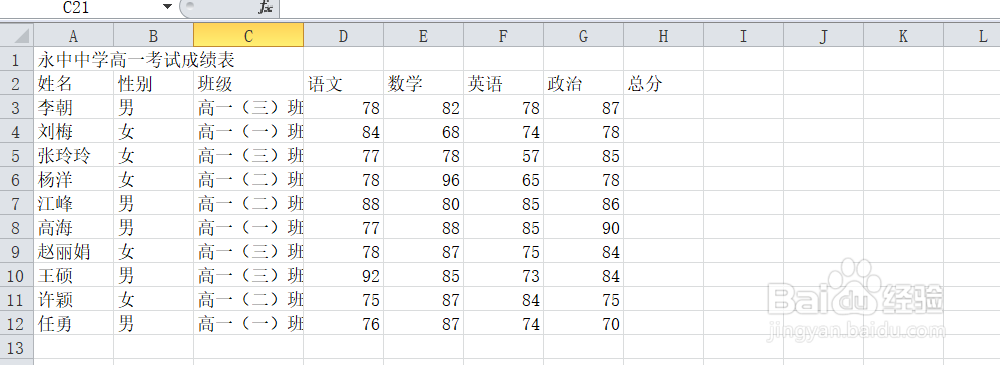Select the cell with name 赵丽娟

[x=73, y=252]
